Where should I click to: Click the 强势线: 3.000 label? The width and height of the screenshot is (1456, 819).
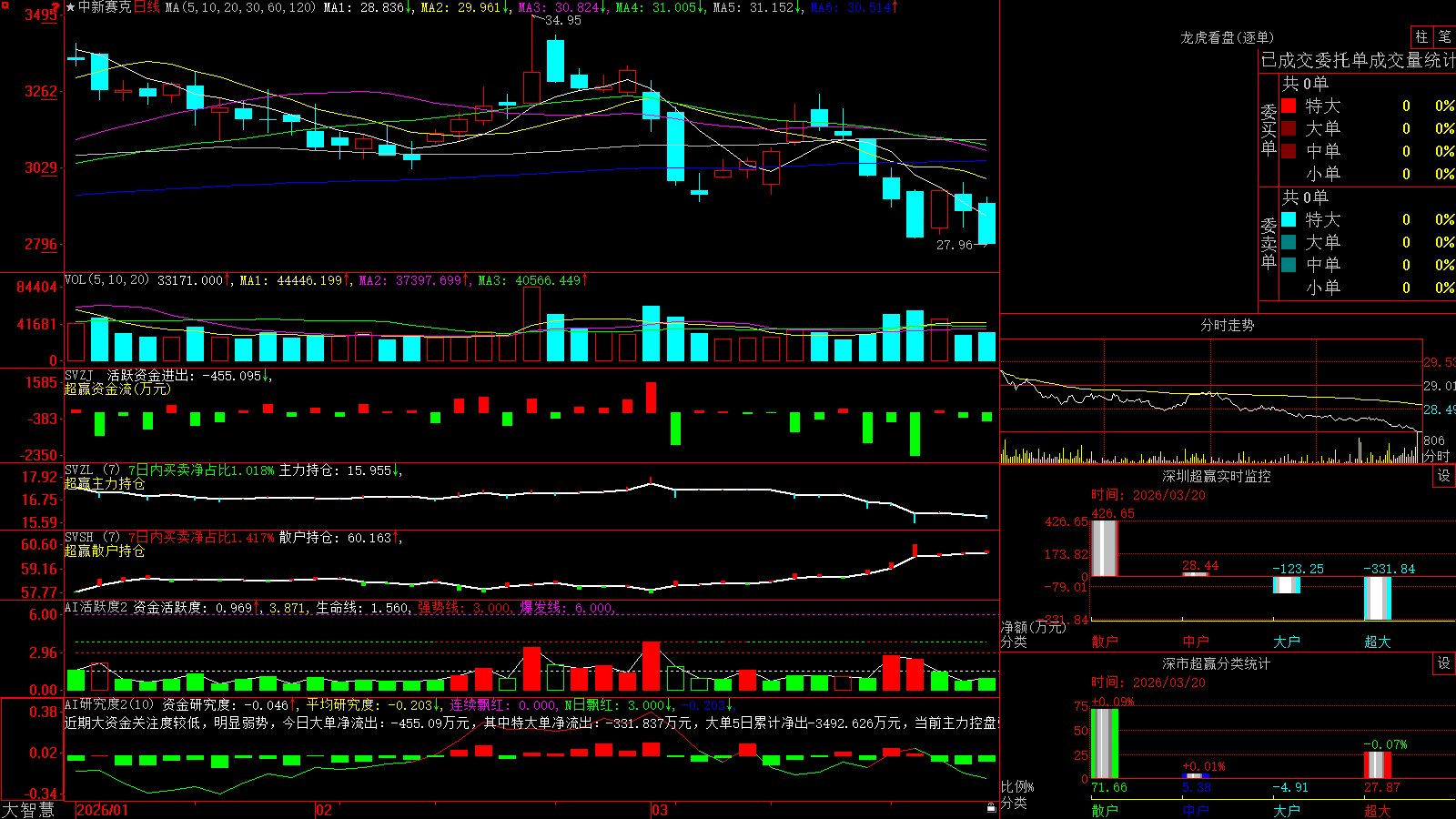[x=465, y=608]
